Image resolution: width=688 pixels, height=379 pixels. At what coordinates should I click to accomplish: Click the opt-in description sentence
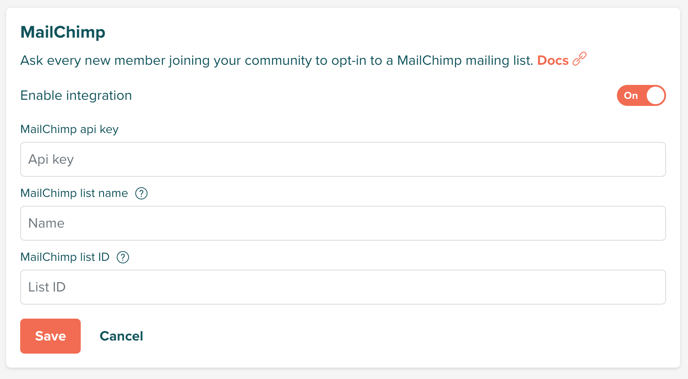click(x=277, y=61)
